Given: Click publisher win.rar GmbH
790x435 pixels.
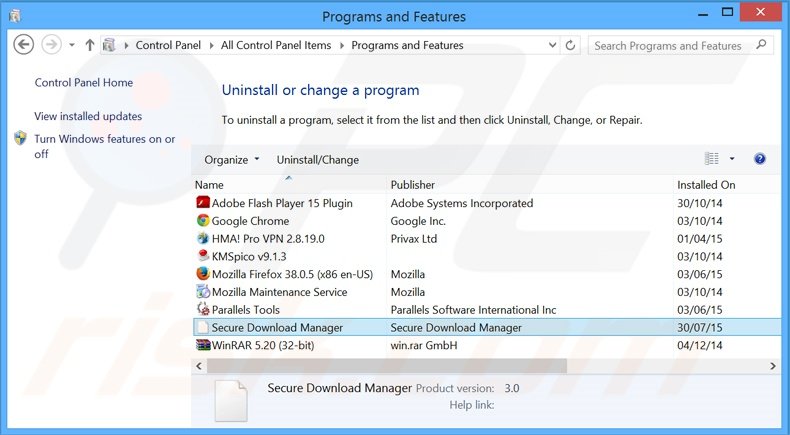Looking at the screenshot, I should coord(424,345).
